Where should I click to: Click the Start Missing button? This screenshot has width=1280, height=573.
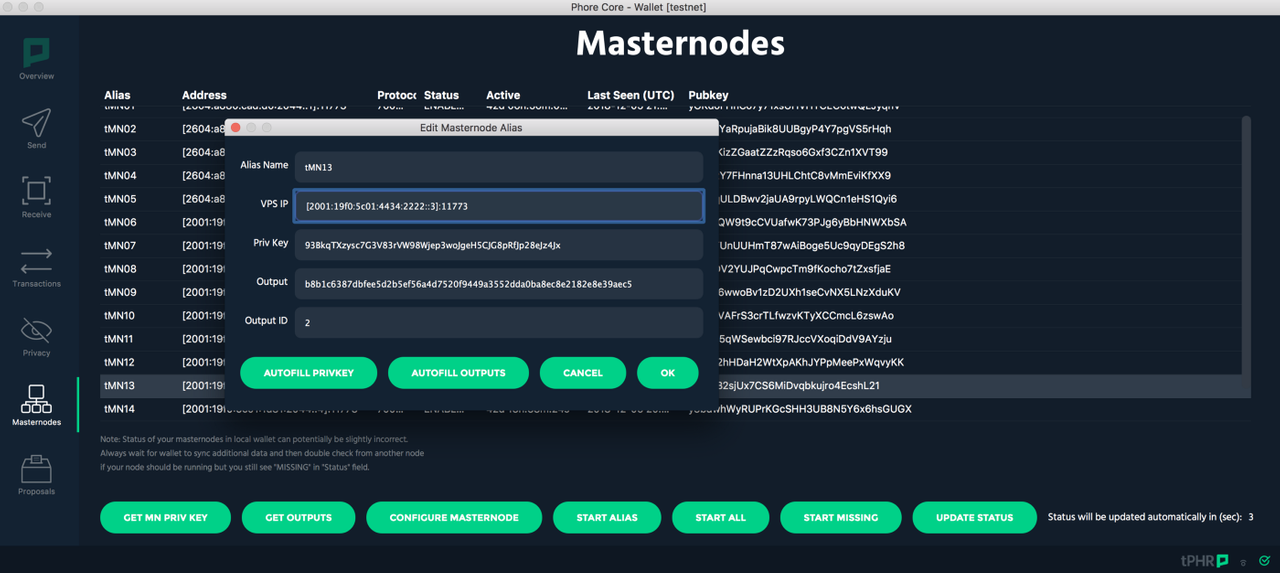(x=841, y=518)
